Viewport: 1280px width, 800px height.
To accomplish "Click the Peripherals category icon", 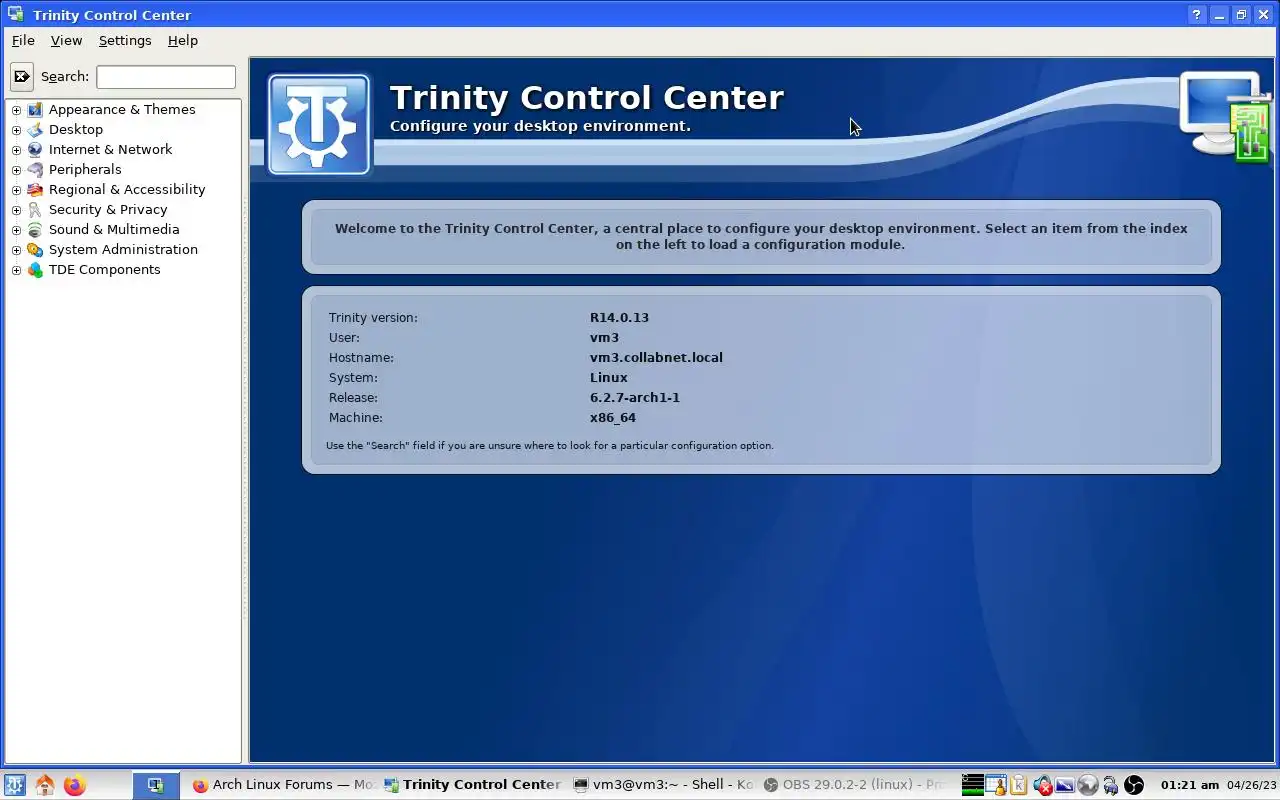I will click(x=35, y=169).
